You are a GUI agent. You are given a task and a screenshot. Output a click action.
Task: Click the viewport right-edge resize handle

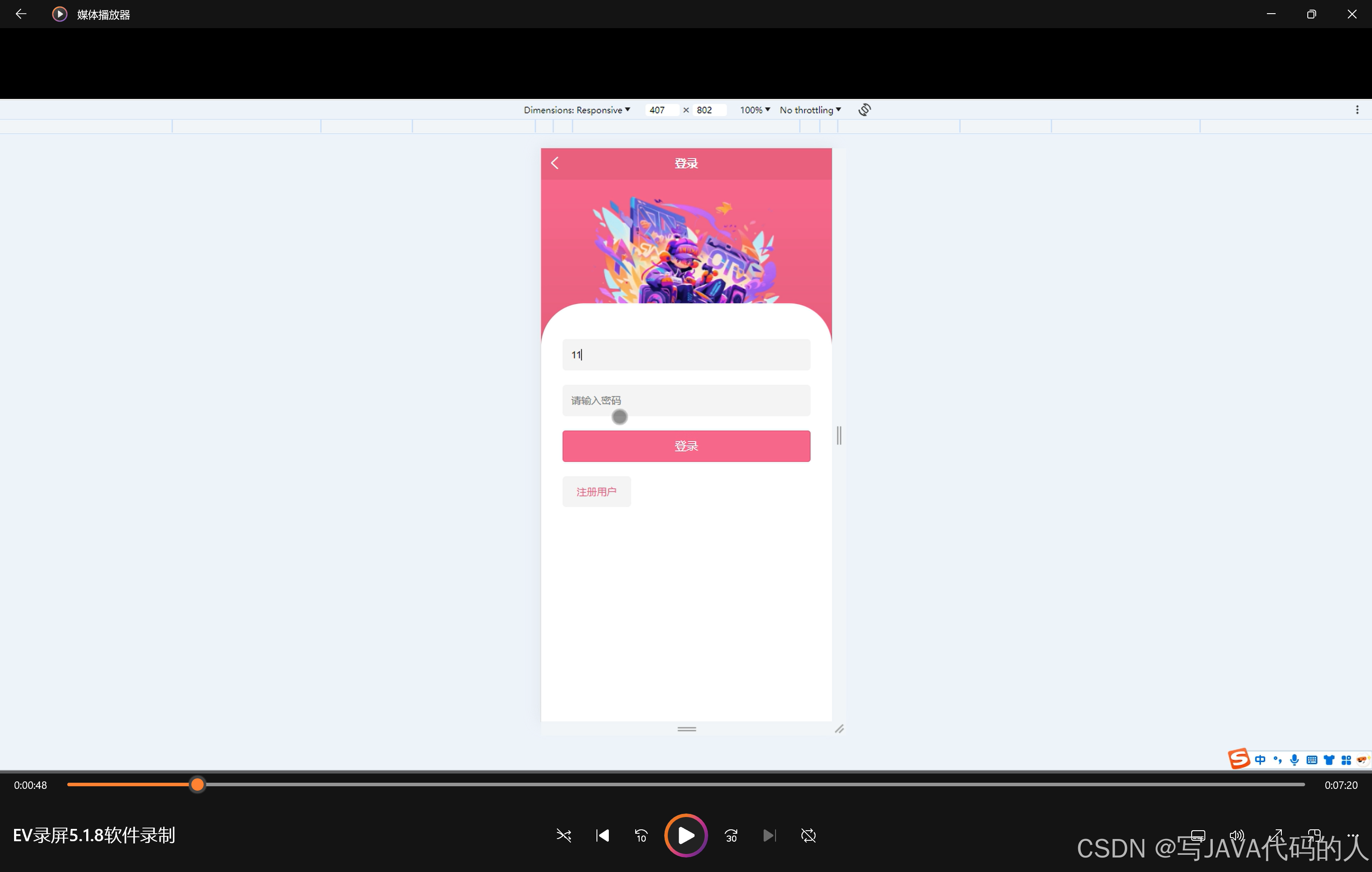[x=839, y=435]
